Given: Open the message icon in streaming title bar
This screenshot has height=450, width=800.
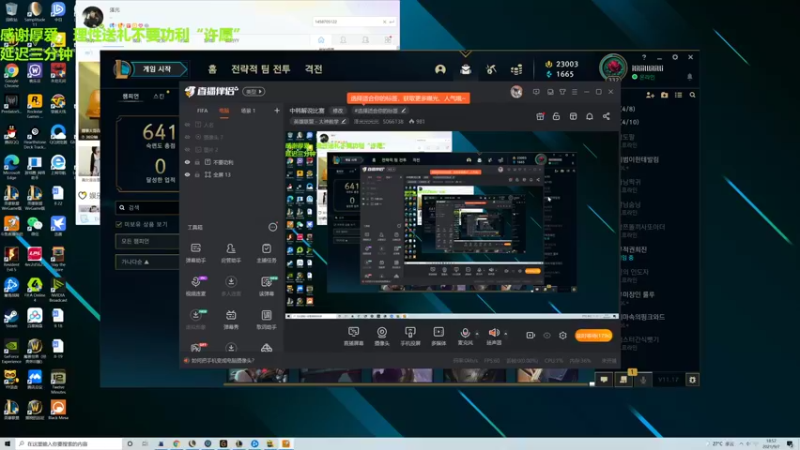Looking at the screenshot, I should (x=536, y=92).
